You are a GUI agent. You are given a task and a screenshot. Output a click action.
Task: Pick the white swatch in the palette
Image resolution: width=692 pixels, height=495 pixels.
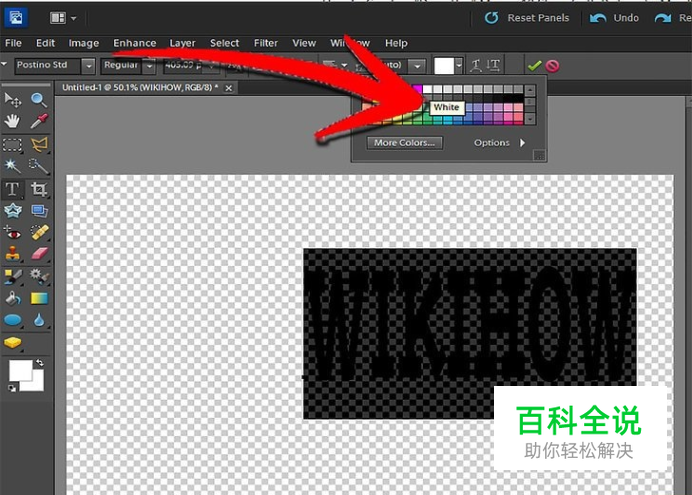(x=427, y=90)
